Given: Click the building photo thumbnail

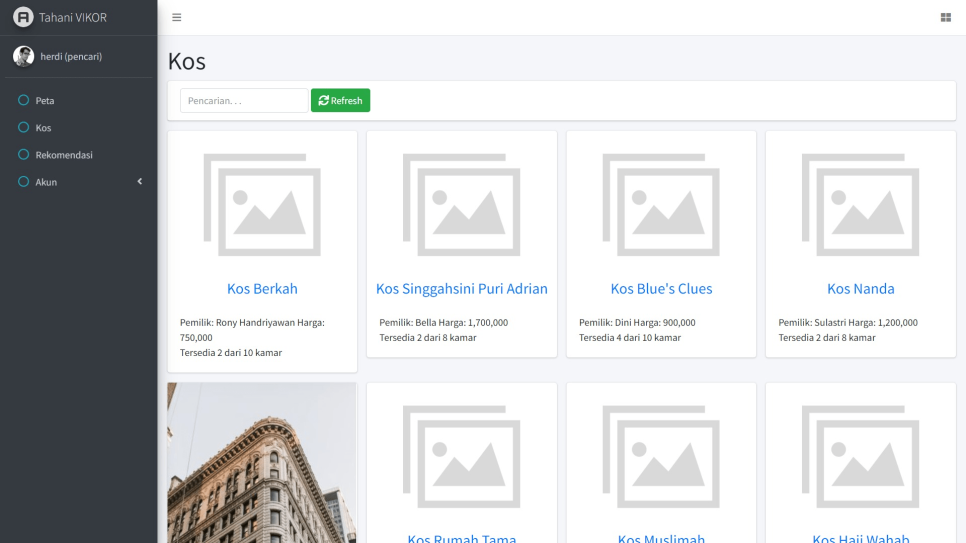Looking at the screenshot, I should (262, 462).
